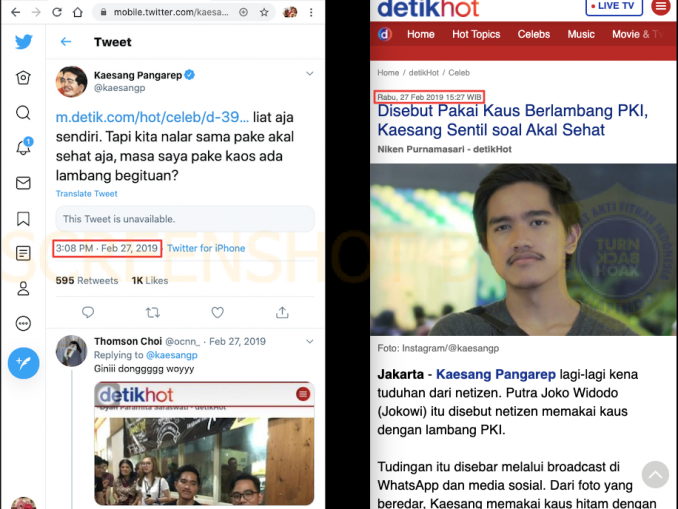Open Twitter Notifications bell
678x509 pixels.
click(x=23, y=147)
